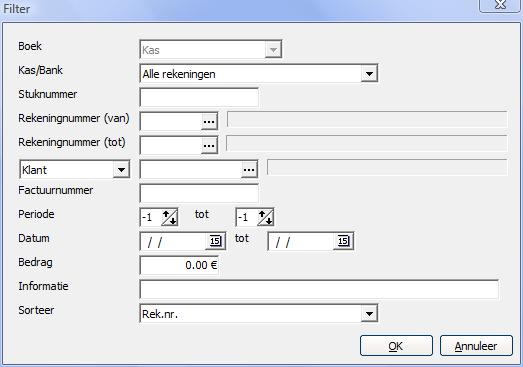Click the Bedrag amount field
The height and width of the screenshot is (367, 523).
179,265
